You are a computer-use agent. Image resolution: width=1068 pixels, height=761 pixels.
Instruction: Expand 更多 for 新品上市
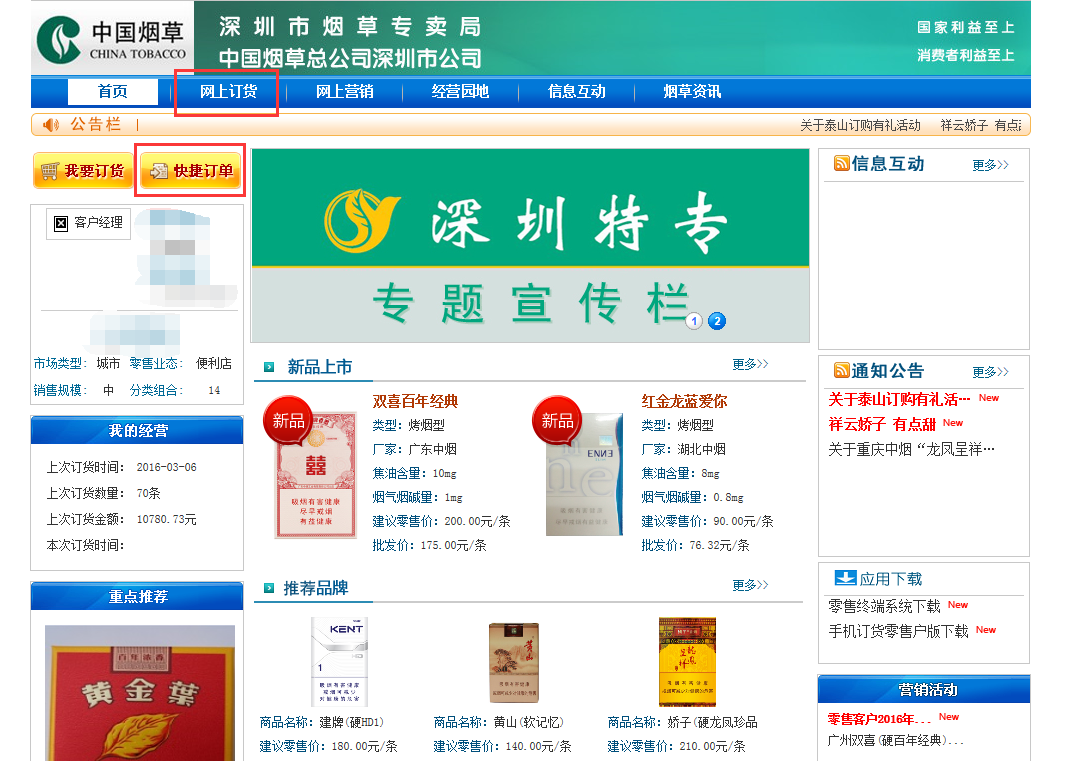click(750, 364)
